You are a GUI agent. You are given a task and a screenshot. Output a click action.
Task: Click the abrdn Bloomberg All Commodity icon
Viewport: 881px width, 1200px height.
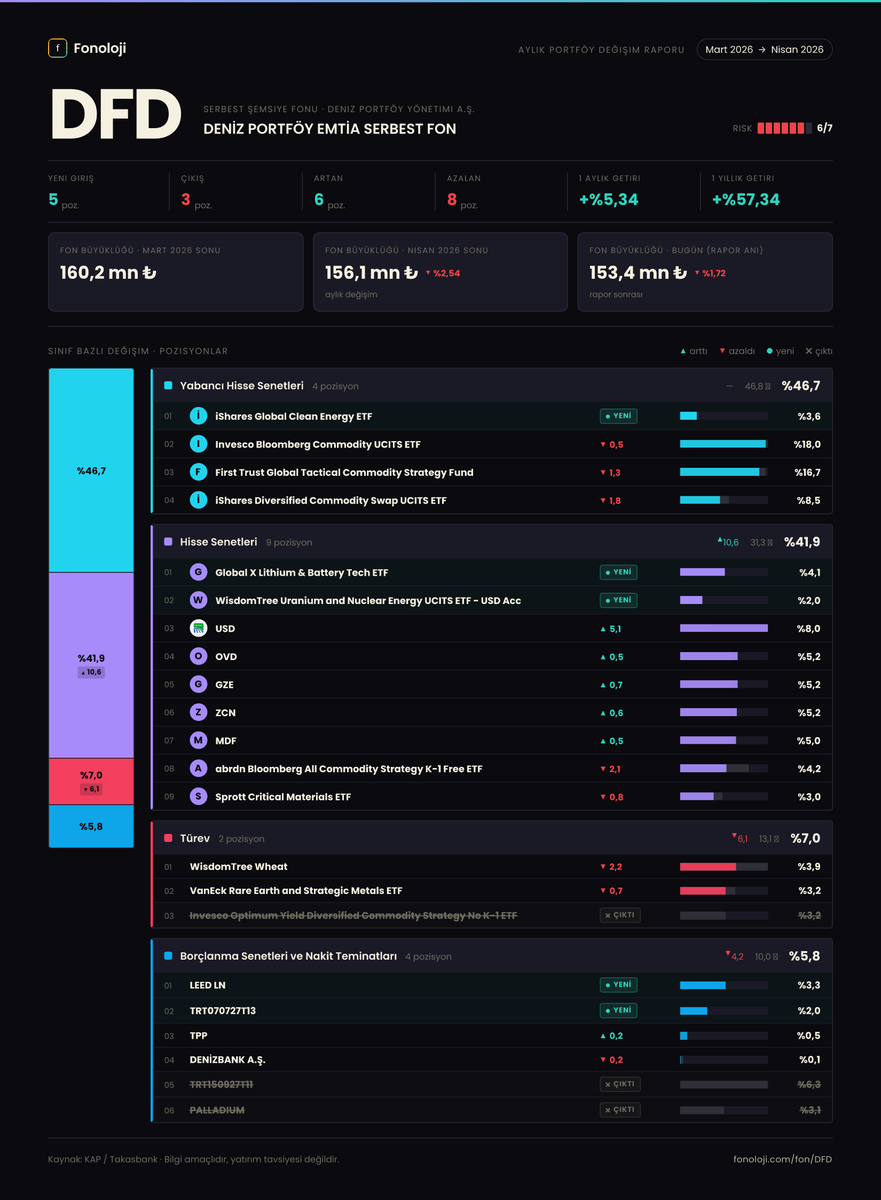pyautogui.click(x=199, y=768)
